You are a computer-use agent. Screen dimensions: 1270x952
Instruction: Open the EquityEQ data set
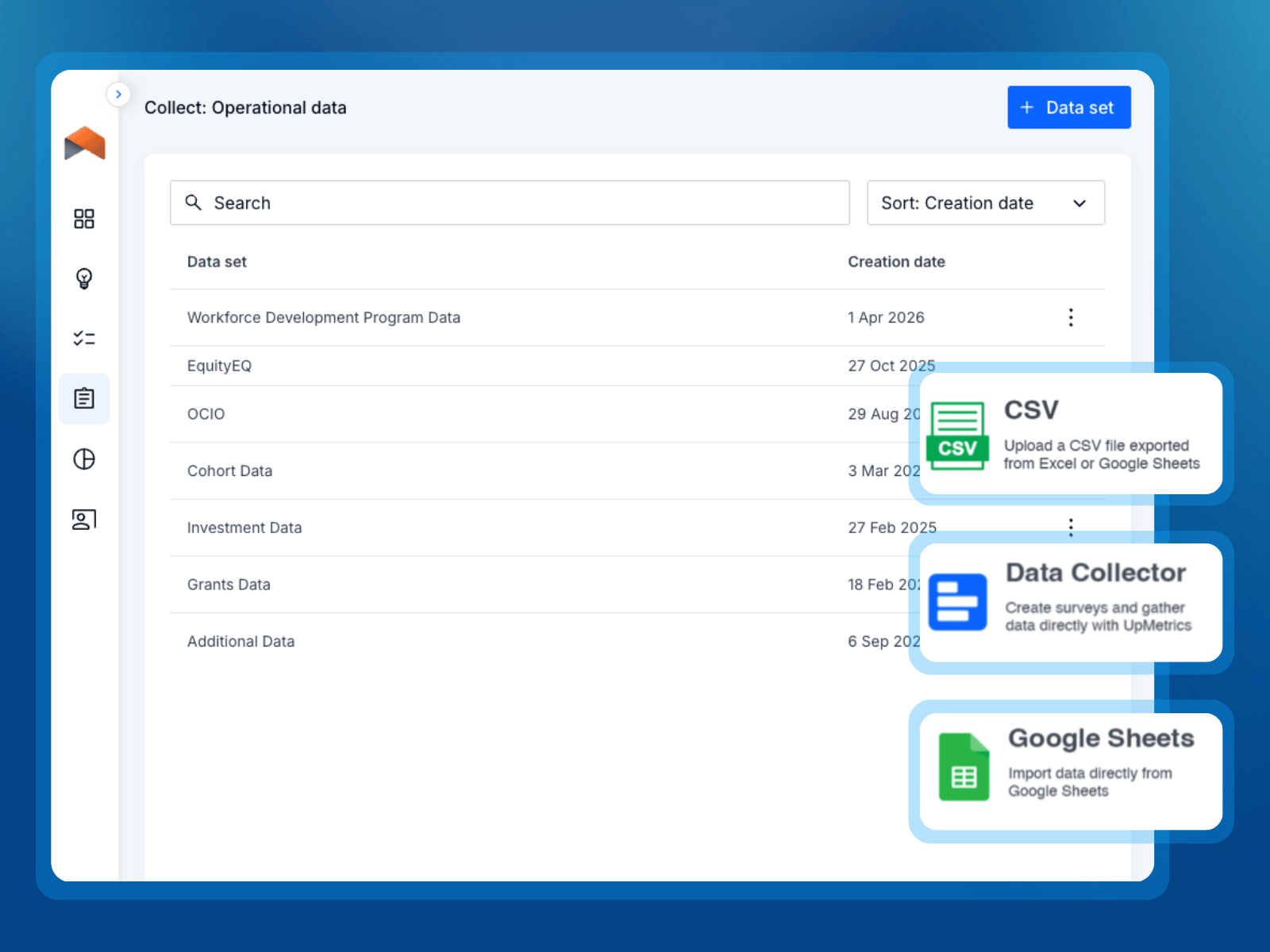(x=220, y=366)
